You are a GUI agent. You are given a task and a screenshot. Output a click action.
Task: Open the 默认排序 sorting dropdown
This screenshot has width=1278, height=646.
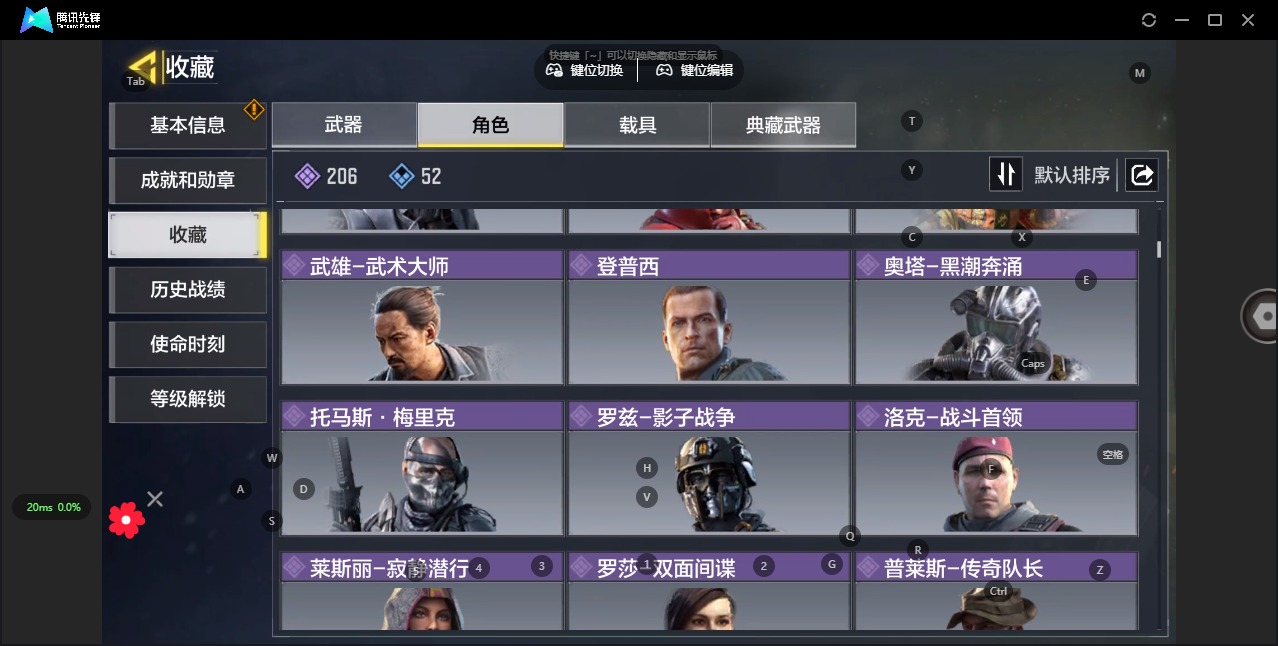pyautogui.click(x=1072, y=175)
